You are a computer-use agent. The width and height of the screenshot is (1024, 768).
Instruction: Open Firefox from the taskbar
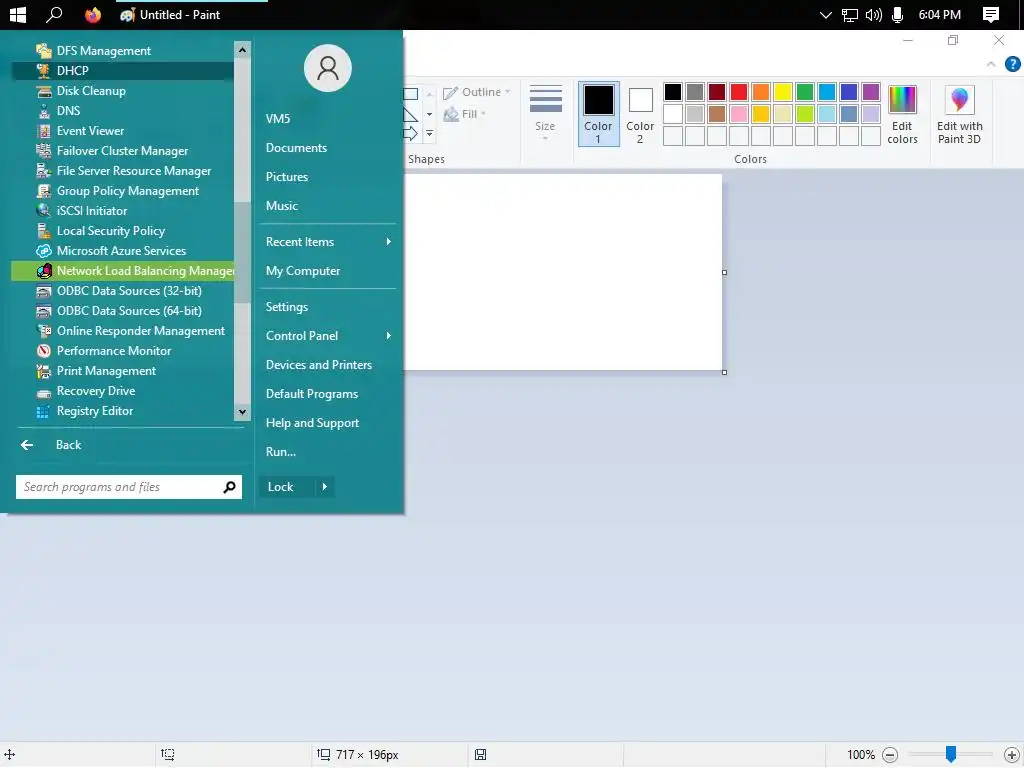pyautogui.click(x=93, y=14)
